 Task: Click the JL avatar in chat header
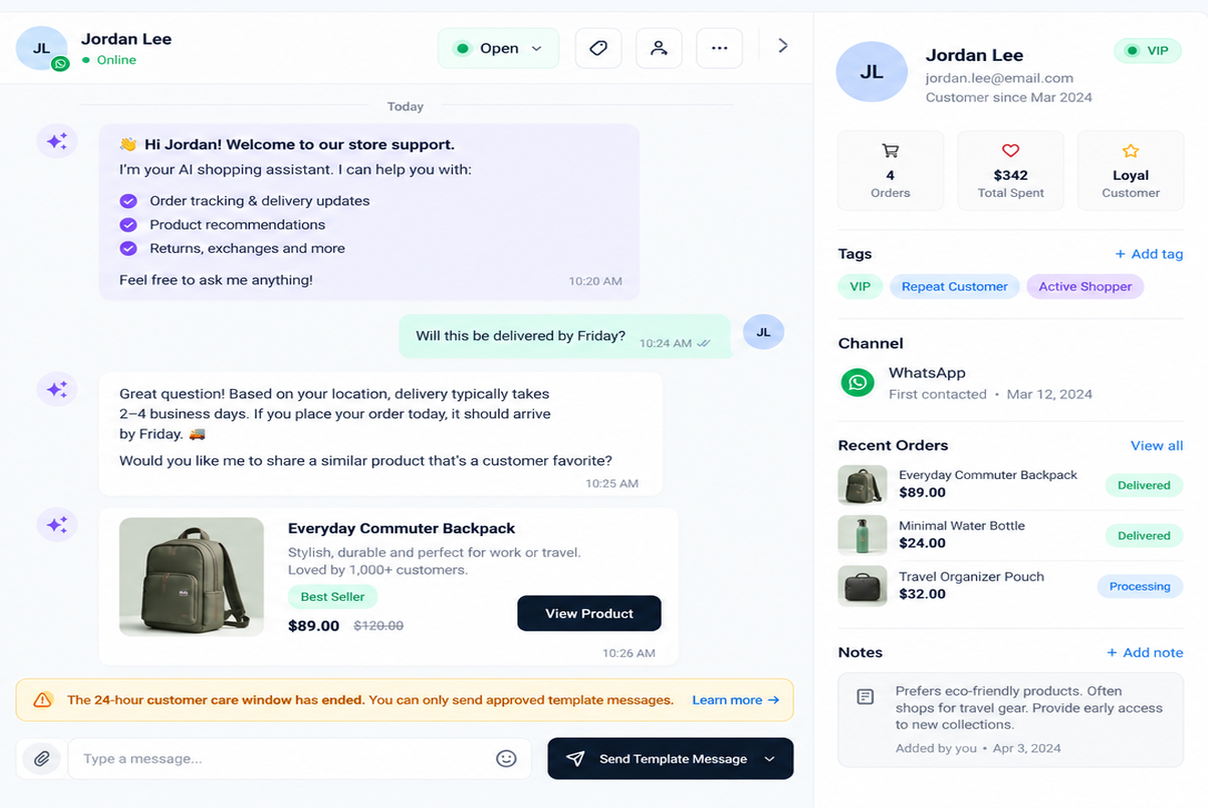click(x=42, y=48)
